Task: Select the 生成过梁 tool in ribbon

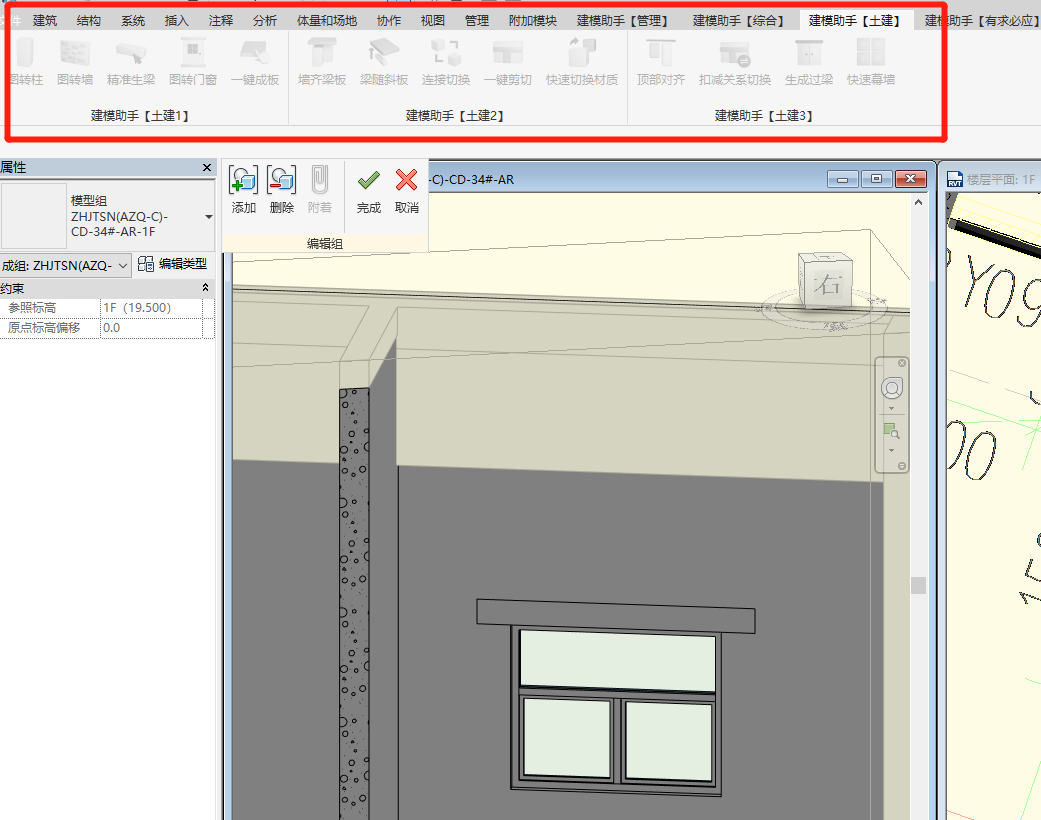Action: coord(808,60)
